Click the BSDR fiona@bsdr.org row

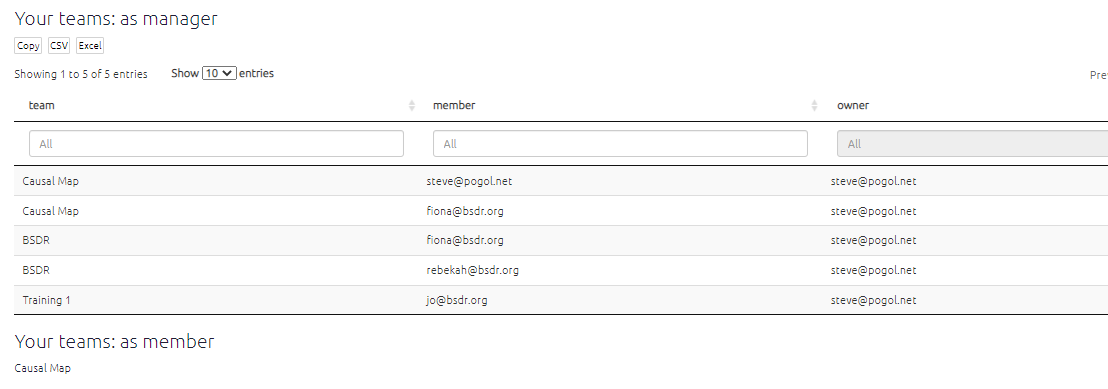coord(561,240)
